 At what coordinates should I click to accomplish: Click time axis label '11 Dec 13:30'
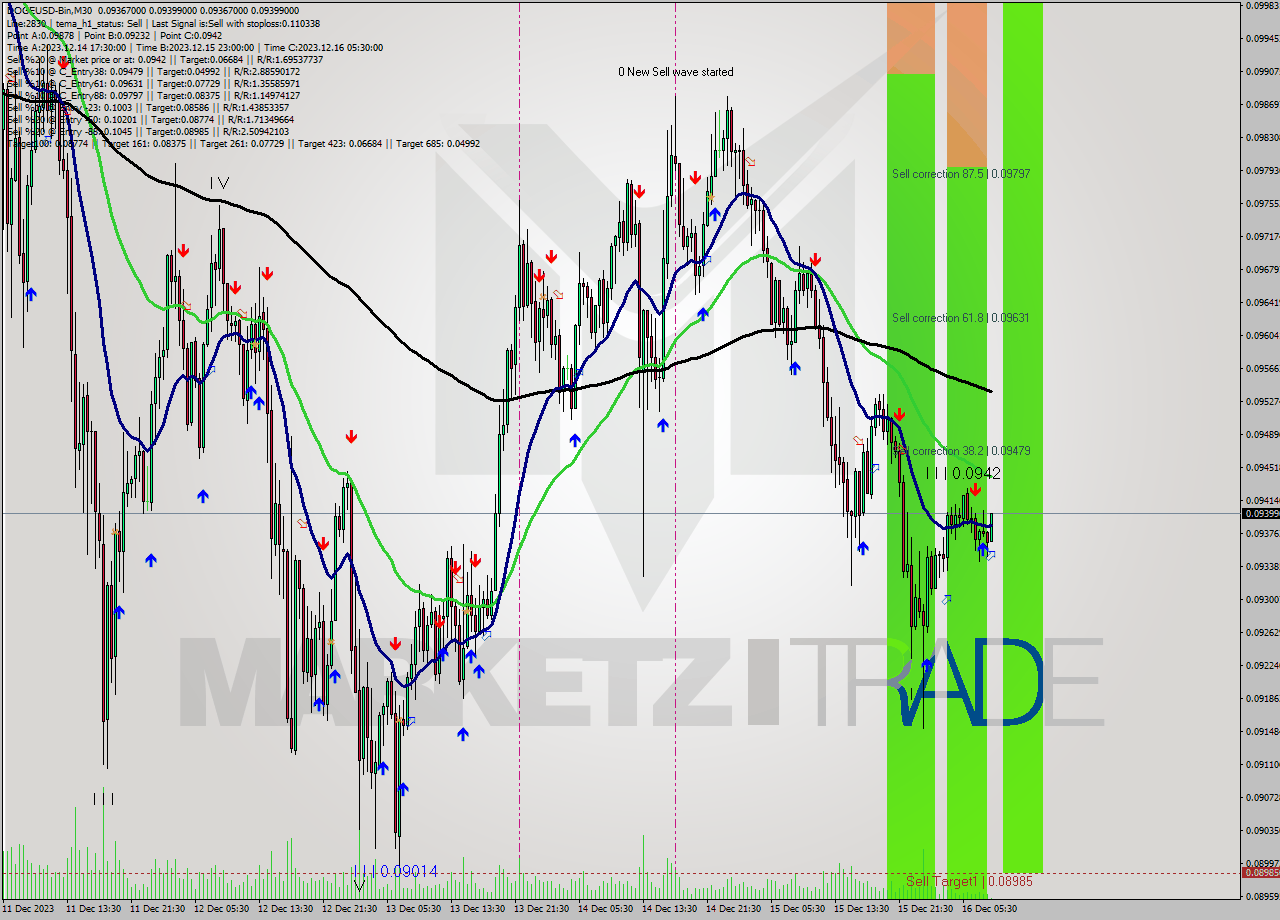(x=94, y=909)
